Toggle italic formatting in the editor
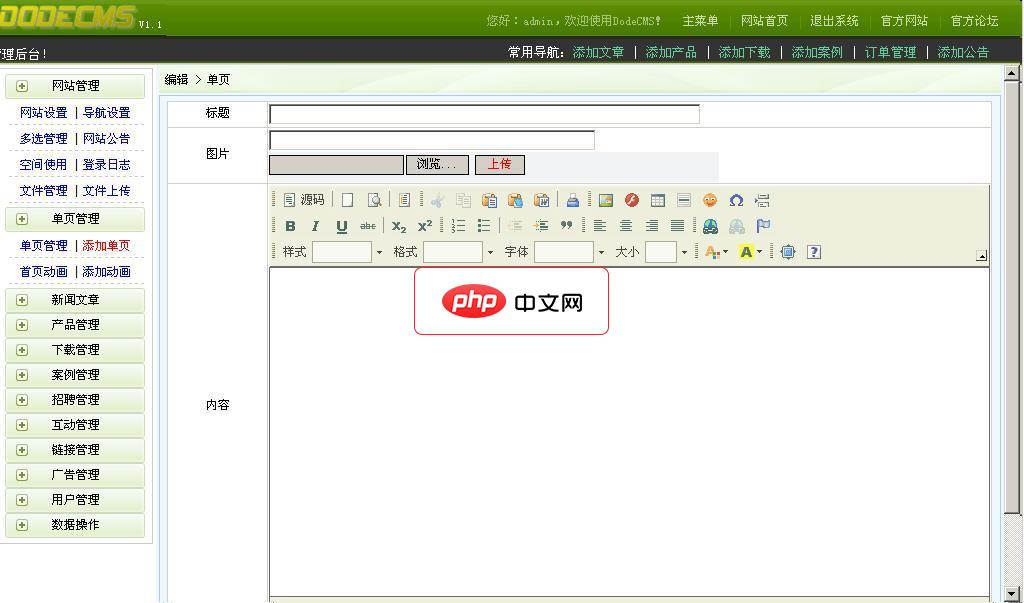This screenshot has width=1024, height=603. coord(314,225)
